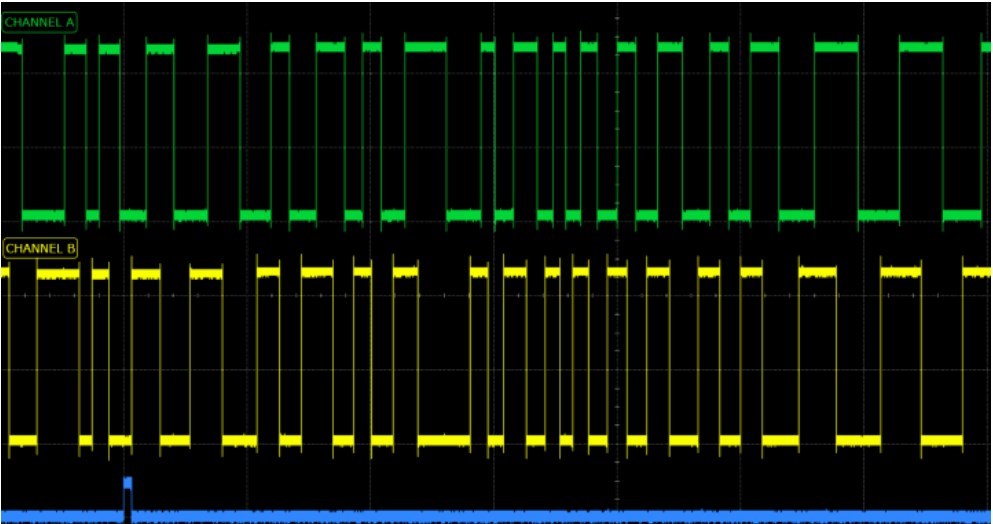Click the yellow low segment above the blue spike
The image size is (993, 524).
click(x=120, y=440)
